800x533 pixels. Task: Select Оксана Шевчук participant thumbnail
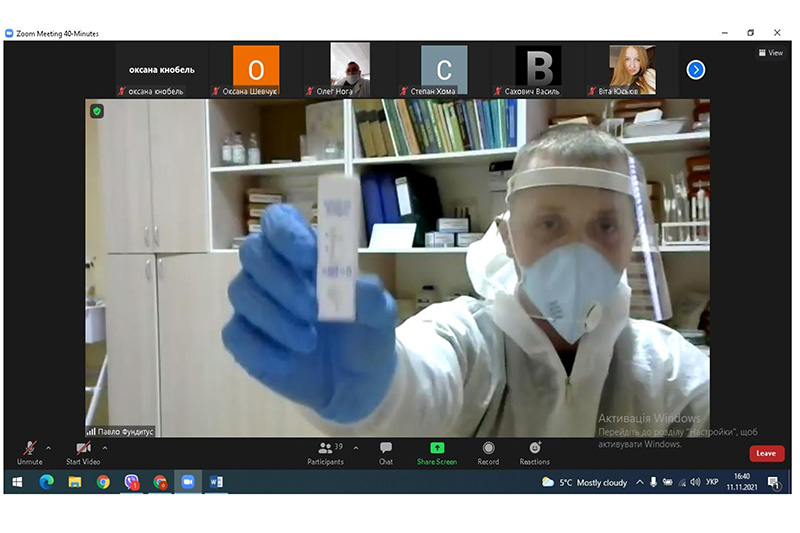[x=256, y=70]
